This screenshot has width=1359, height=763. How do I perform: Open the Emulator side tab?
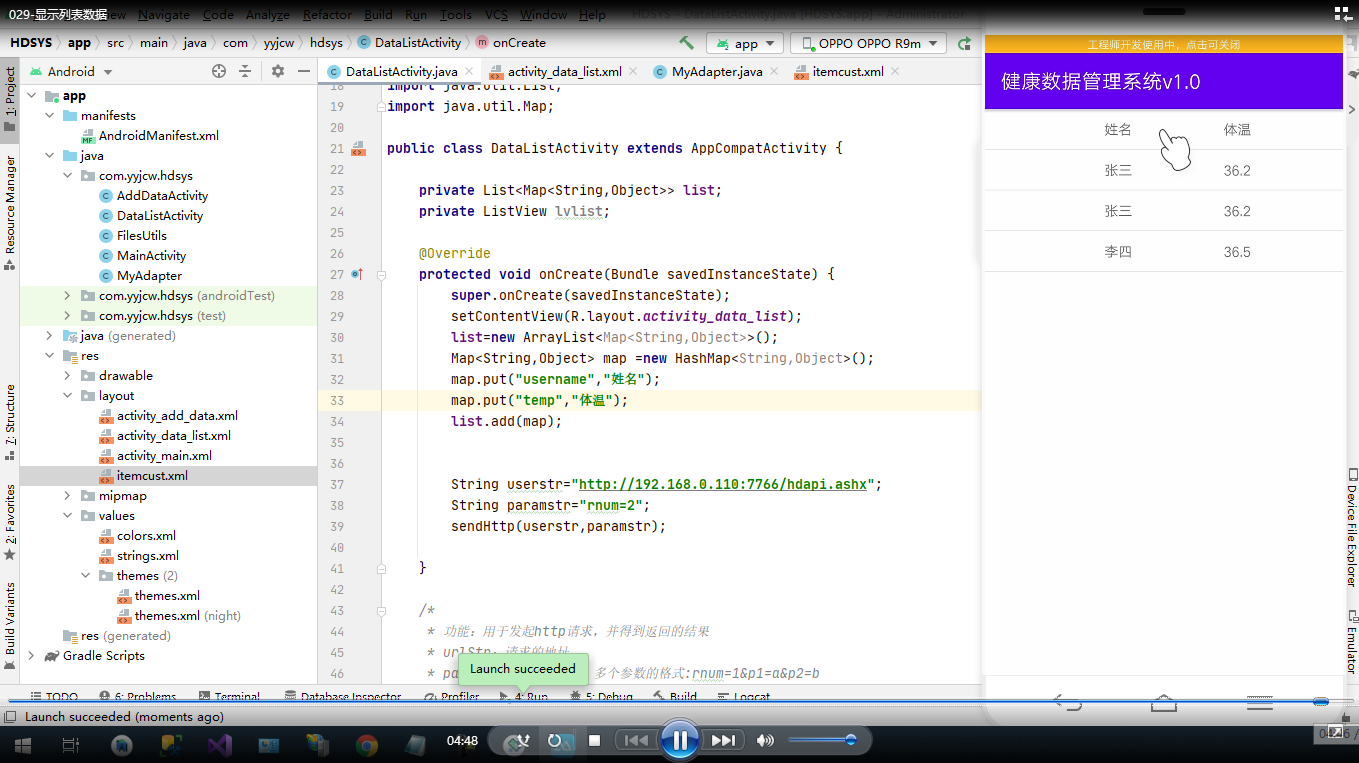[1350, 642]
